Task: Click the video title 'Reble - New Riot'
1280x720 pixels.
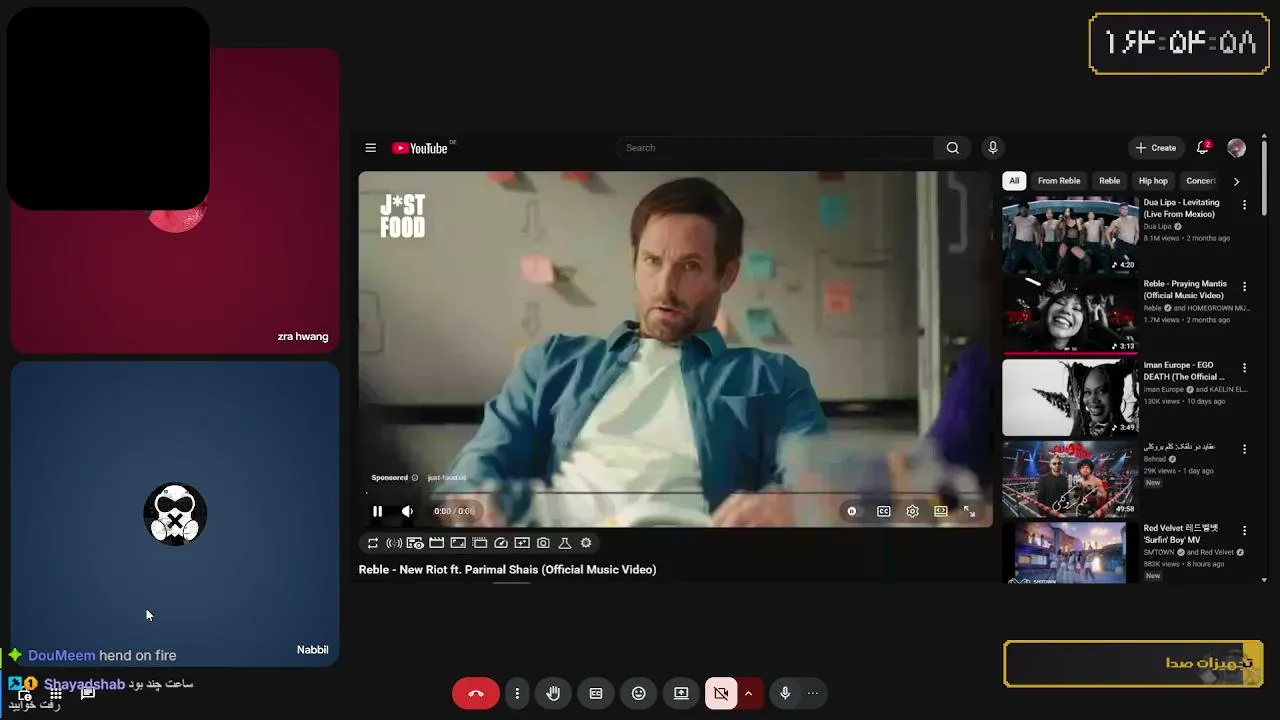Action: coord(508,570)
